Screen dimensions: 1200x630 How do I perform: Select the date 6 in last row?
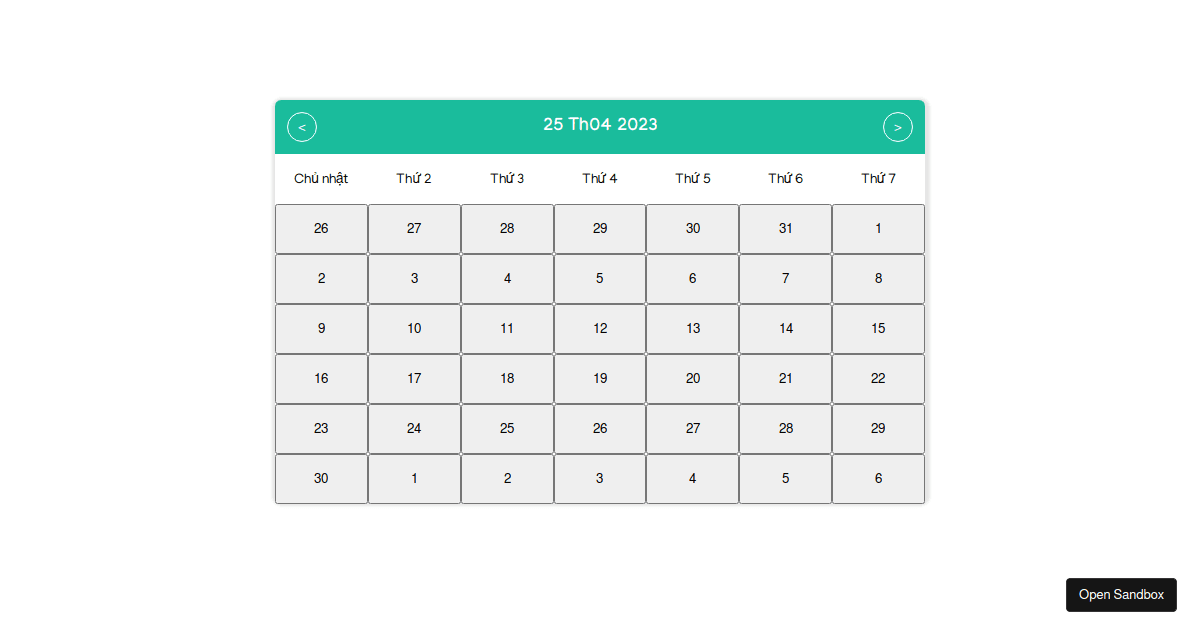[x=878, y=478]
